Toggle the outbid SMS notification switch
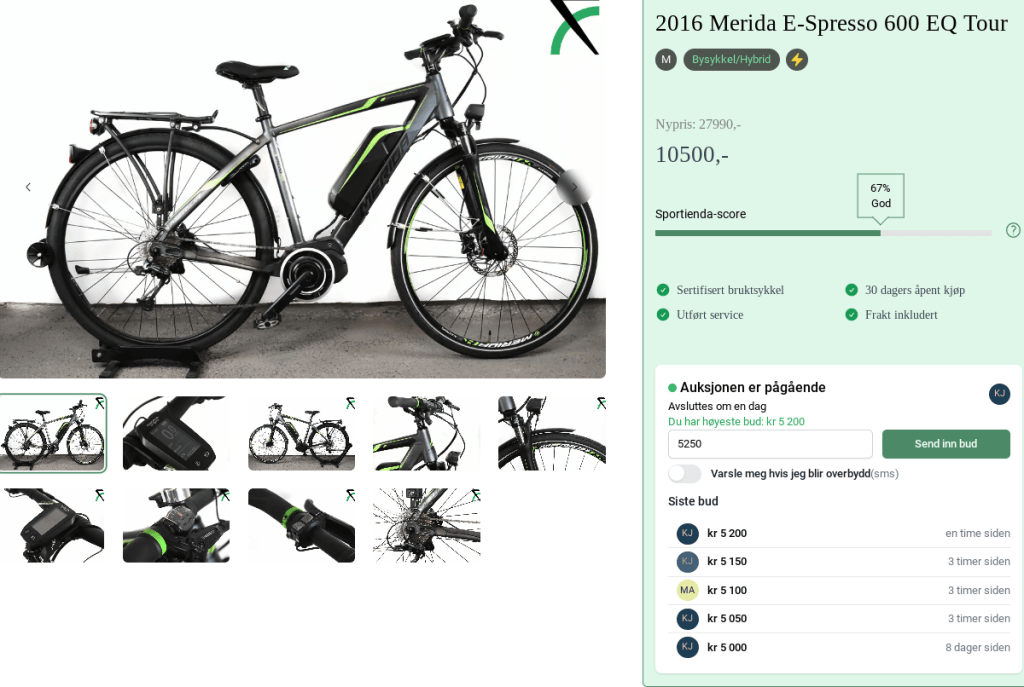Viewport: 1024px width, 687px height. [x=685, y=473]
